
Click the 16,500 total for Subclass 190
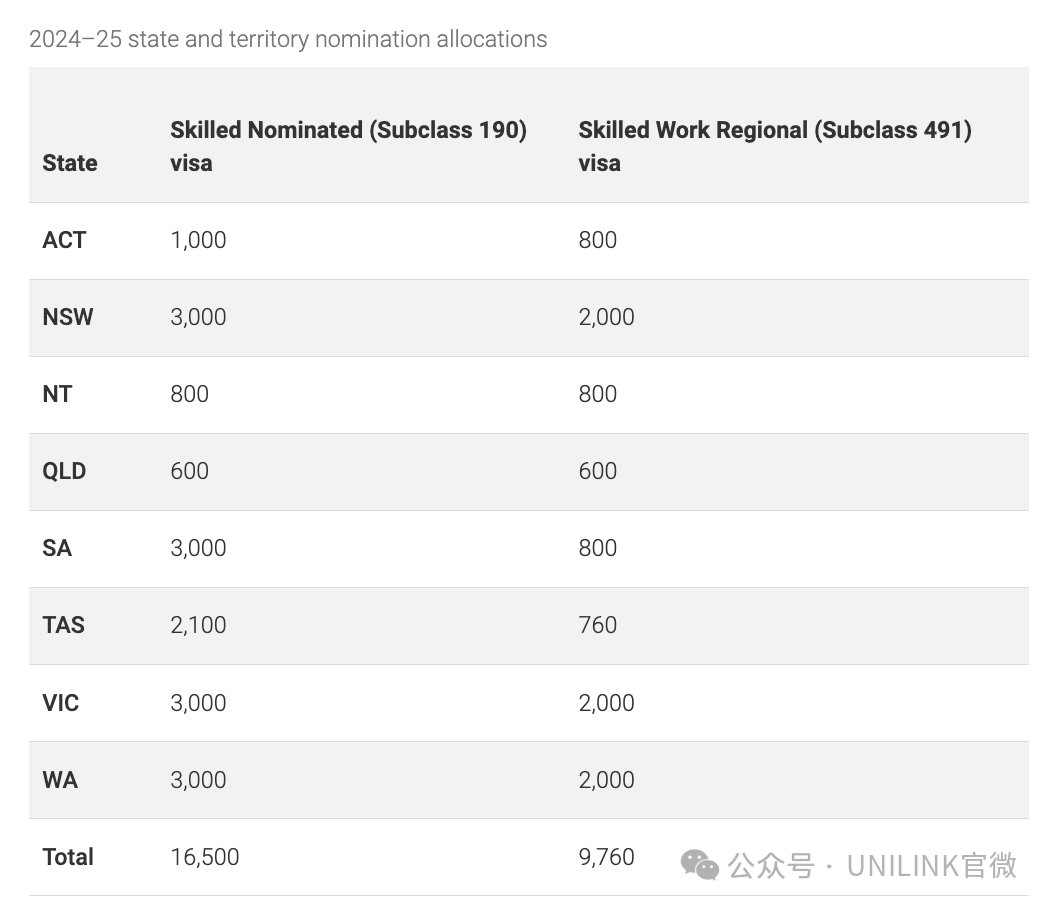[x=205, y=856]
